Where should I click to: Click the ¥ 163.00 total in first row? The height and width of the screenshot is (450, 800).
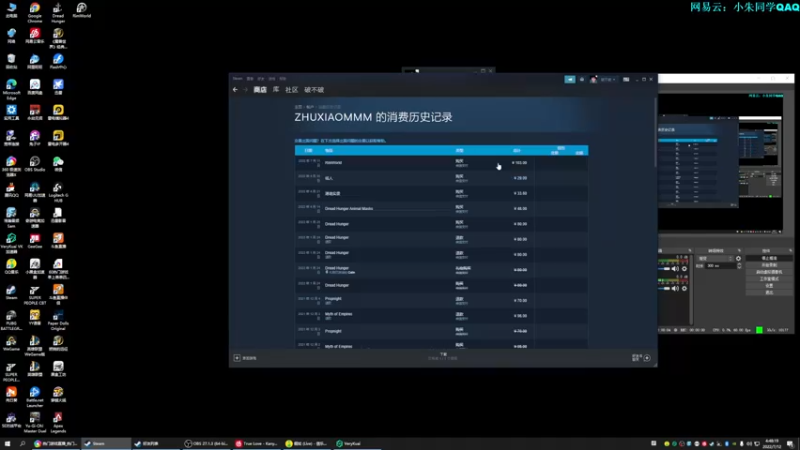click(x=520, y=163)
